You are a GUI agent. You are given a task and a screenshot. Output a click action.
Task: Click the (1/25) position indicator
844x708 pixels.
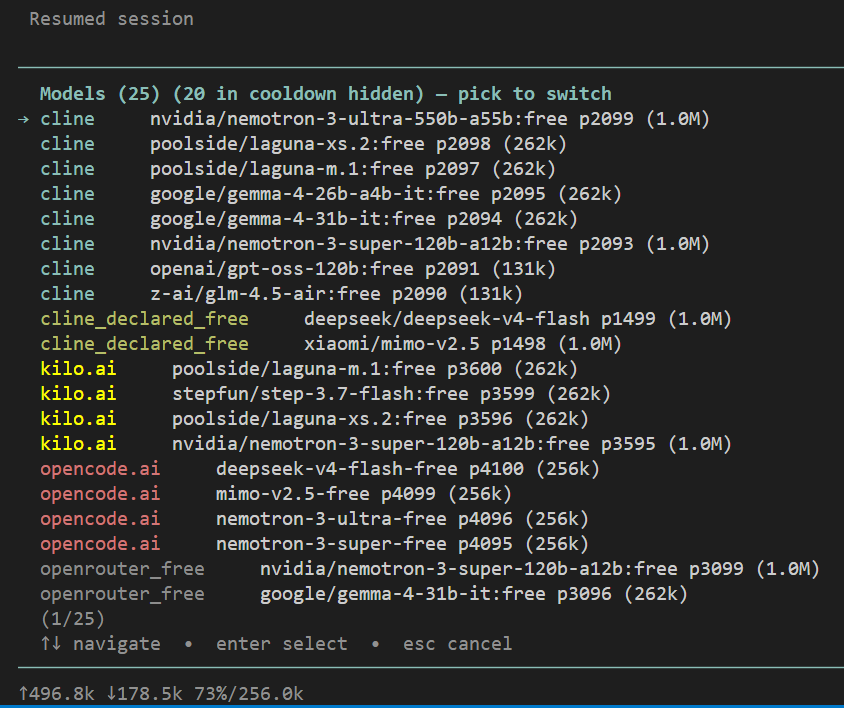tap(72, 619)
